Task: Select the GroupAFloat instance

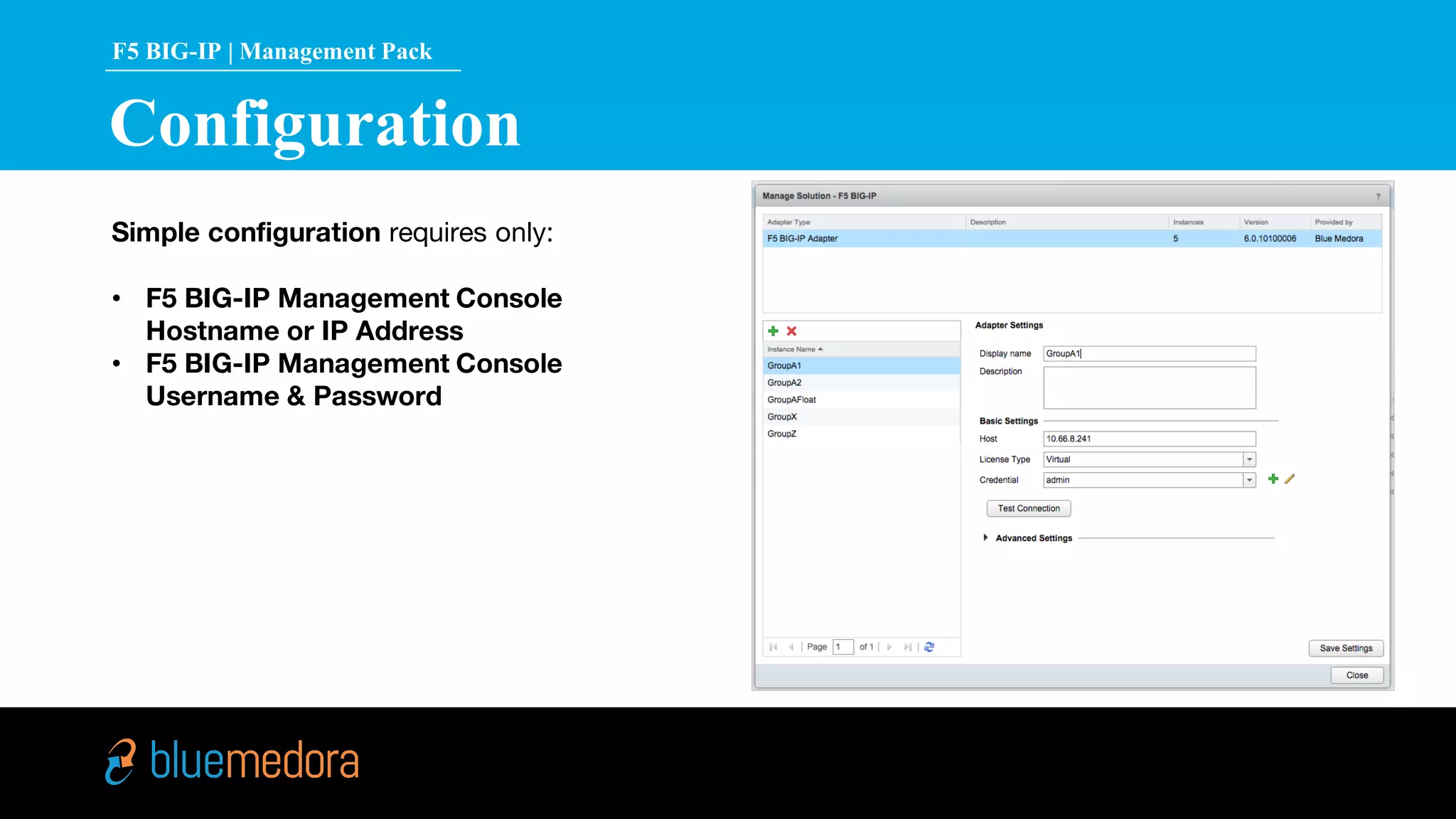Action: 791,400
